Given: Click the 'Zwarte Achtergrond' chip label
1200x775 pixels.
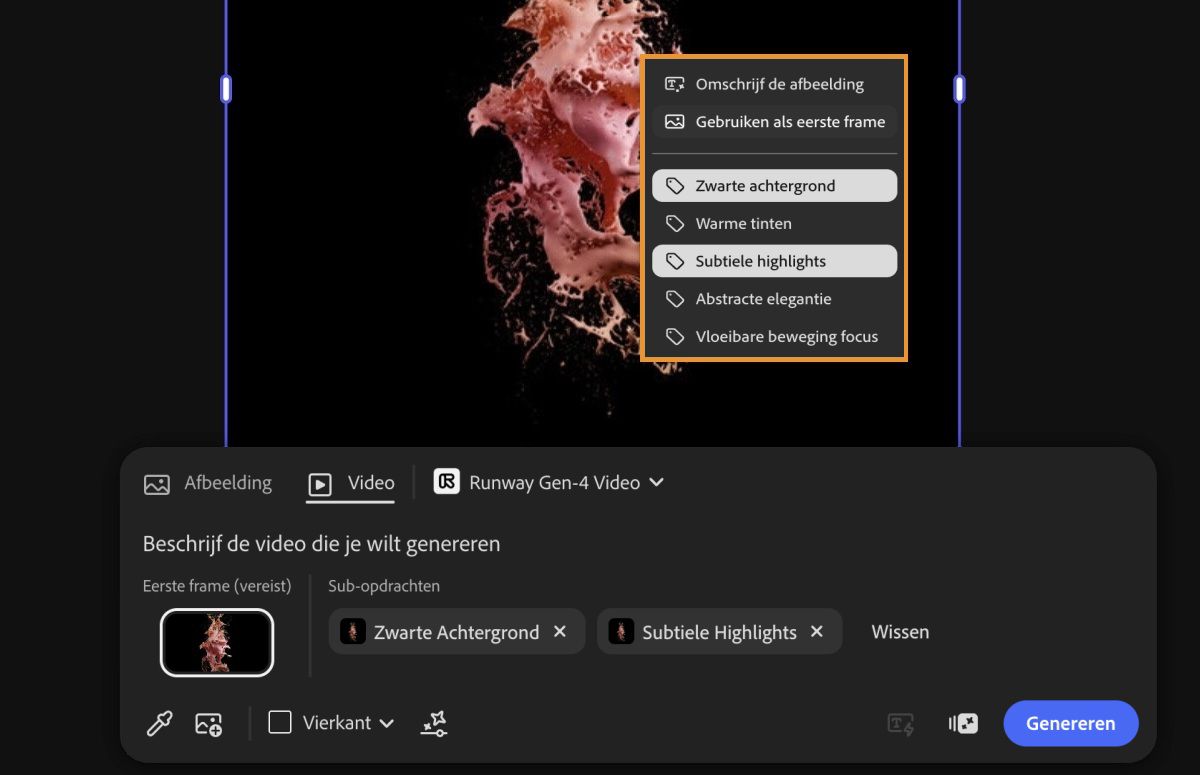Looking at the screenshot, I should [x=456, y=632].
